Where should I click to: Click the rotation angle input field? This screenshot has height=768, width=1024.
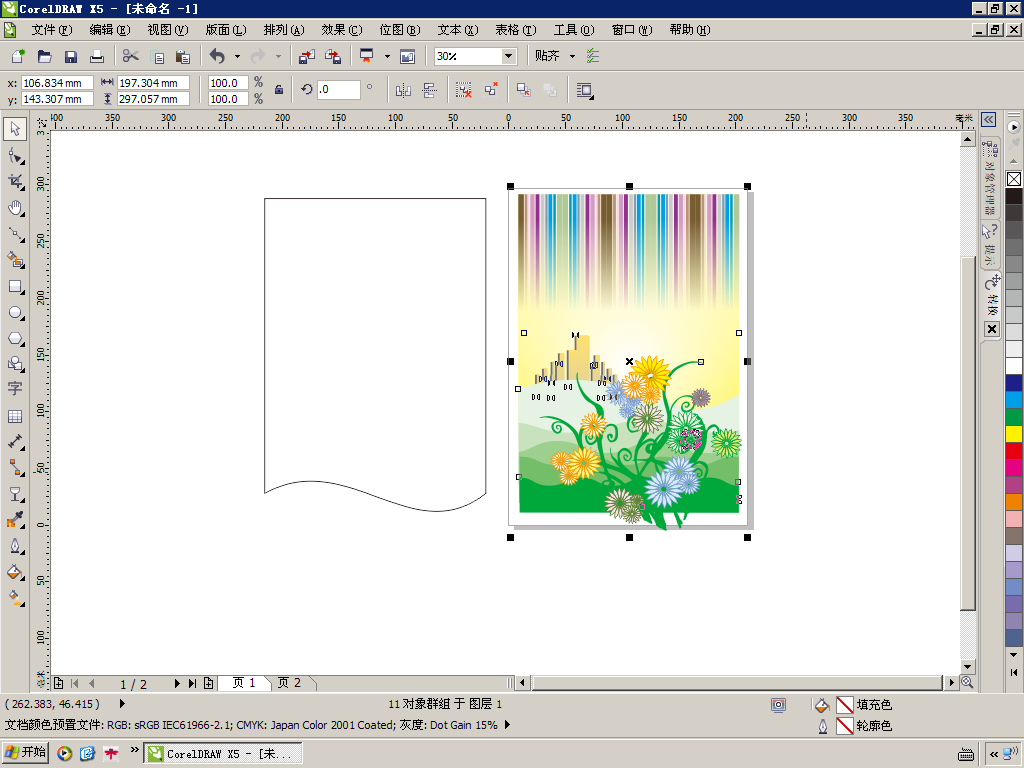pyautogui.click(x=338, y=89)
